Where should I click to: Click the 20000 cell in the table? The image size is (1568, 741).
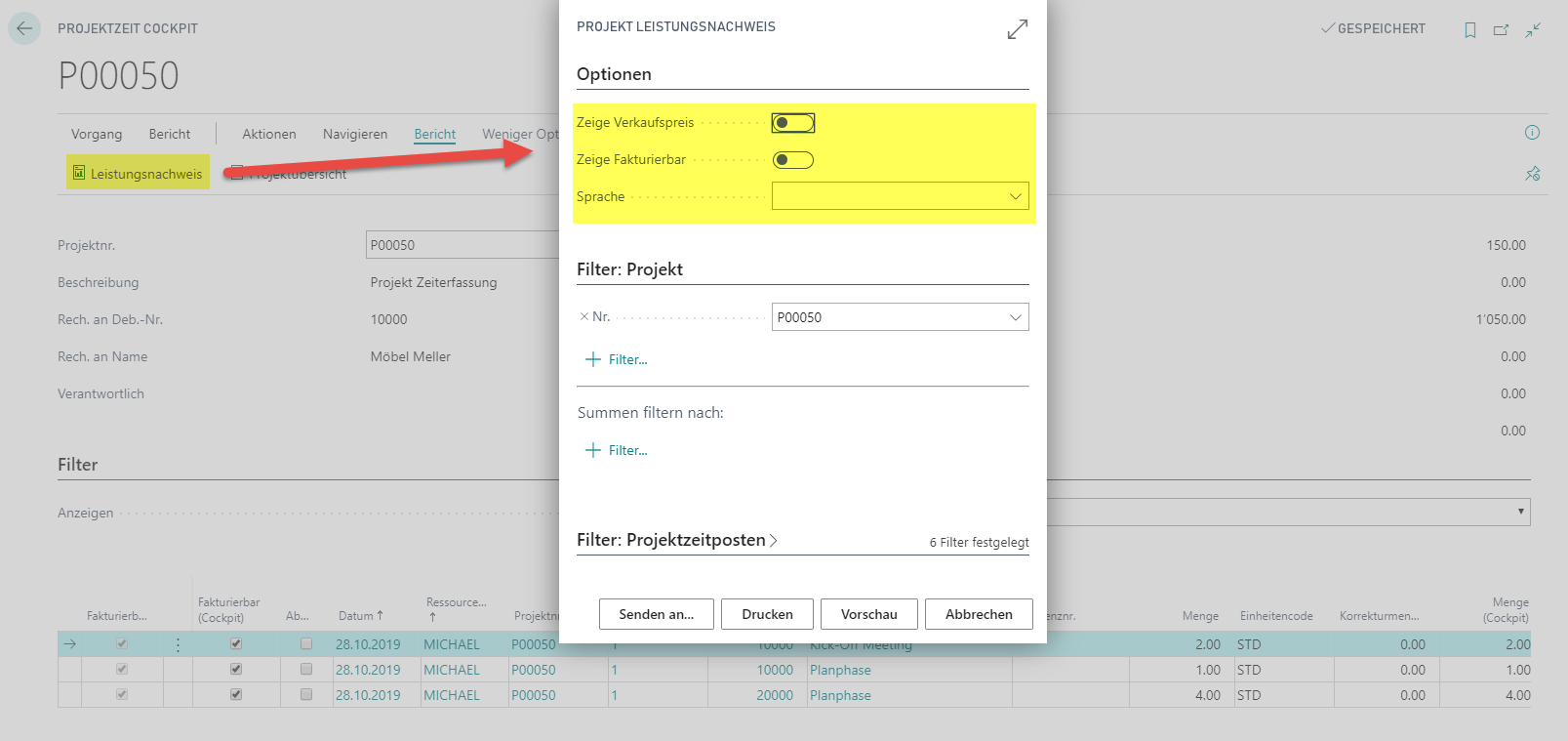[x=775, y=695]
